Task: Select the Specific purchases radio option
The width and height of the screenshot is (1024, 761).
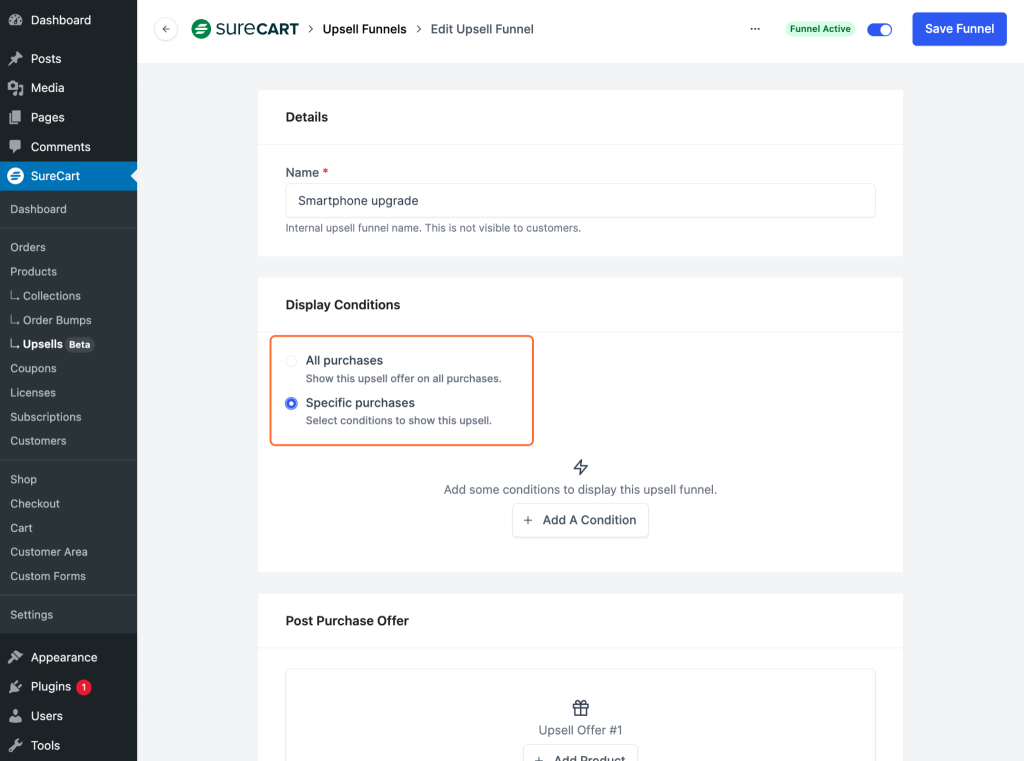Action: coord(291,403)
